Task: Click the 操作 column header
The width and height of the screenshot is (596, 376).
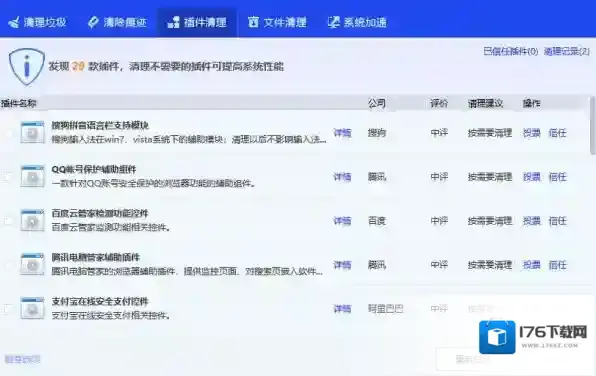Action: click(531, 103)
